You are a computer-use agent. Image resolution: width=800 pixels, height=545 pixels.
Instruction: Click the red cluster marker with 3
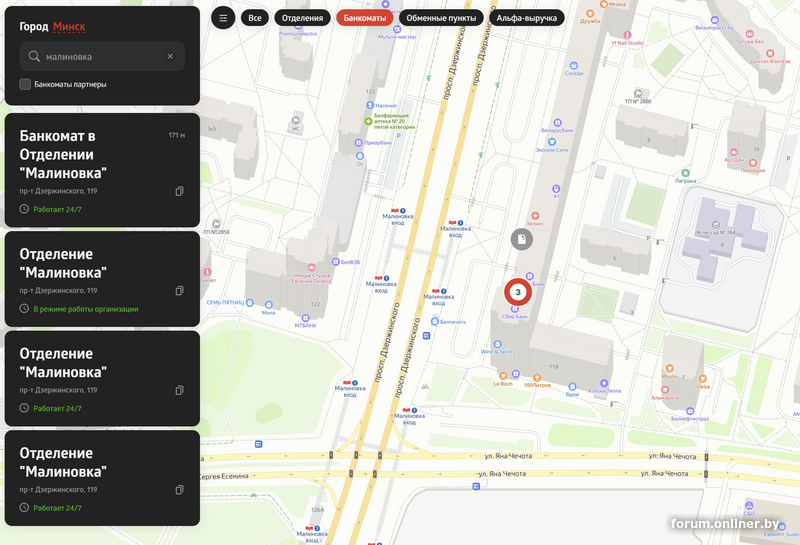point(518,292)
